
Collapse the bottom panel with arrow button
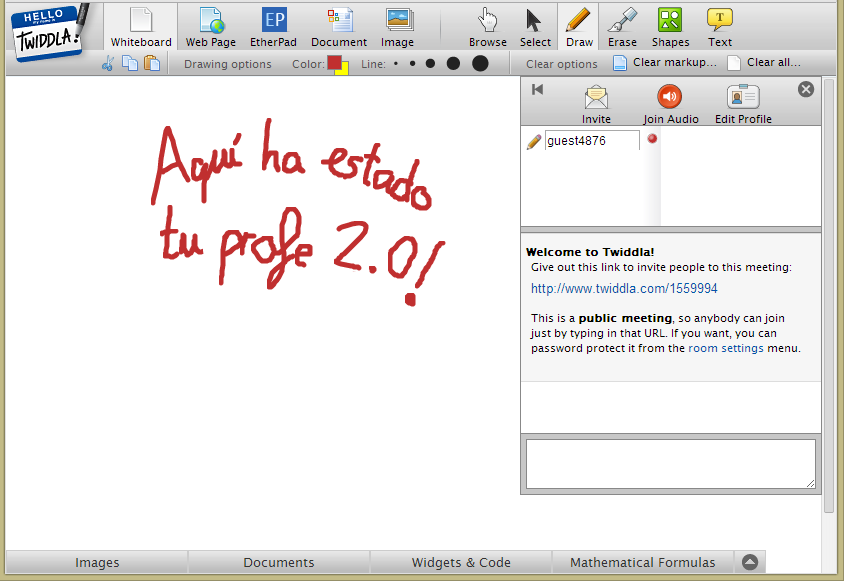coord(751,561)
